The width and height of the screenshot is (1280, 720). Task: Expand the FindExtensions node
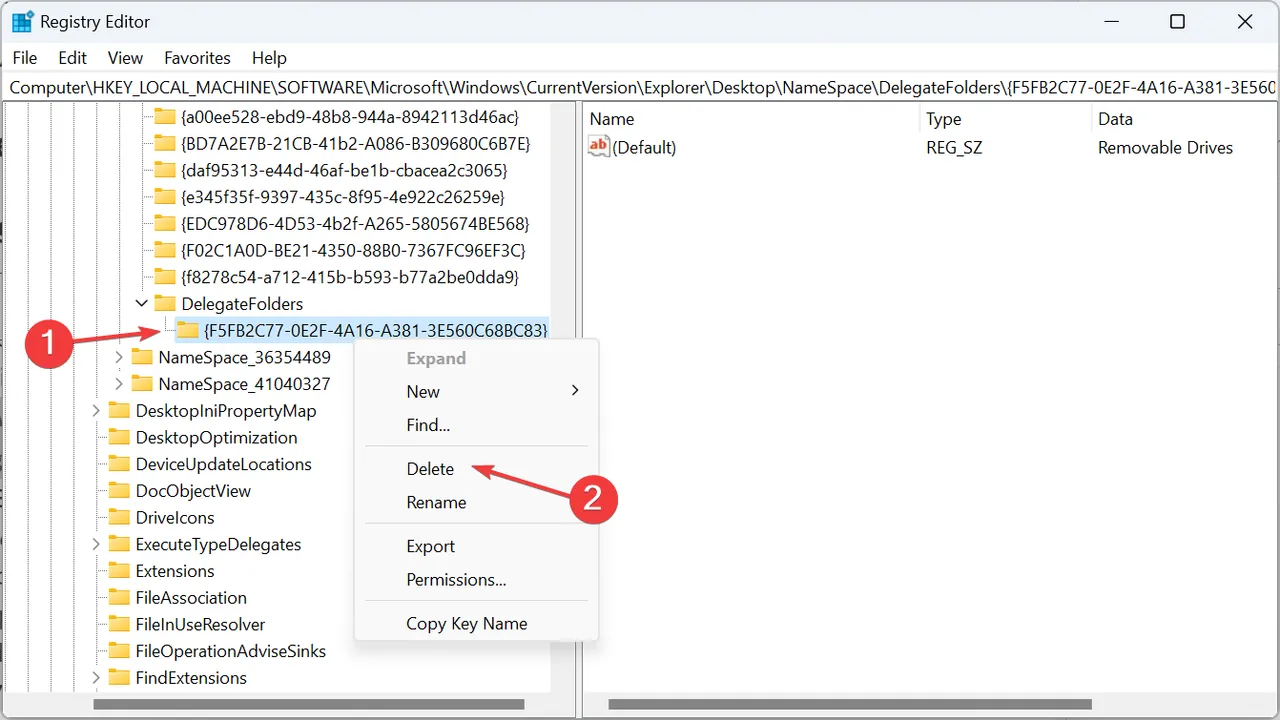click(x=96, y=678)
